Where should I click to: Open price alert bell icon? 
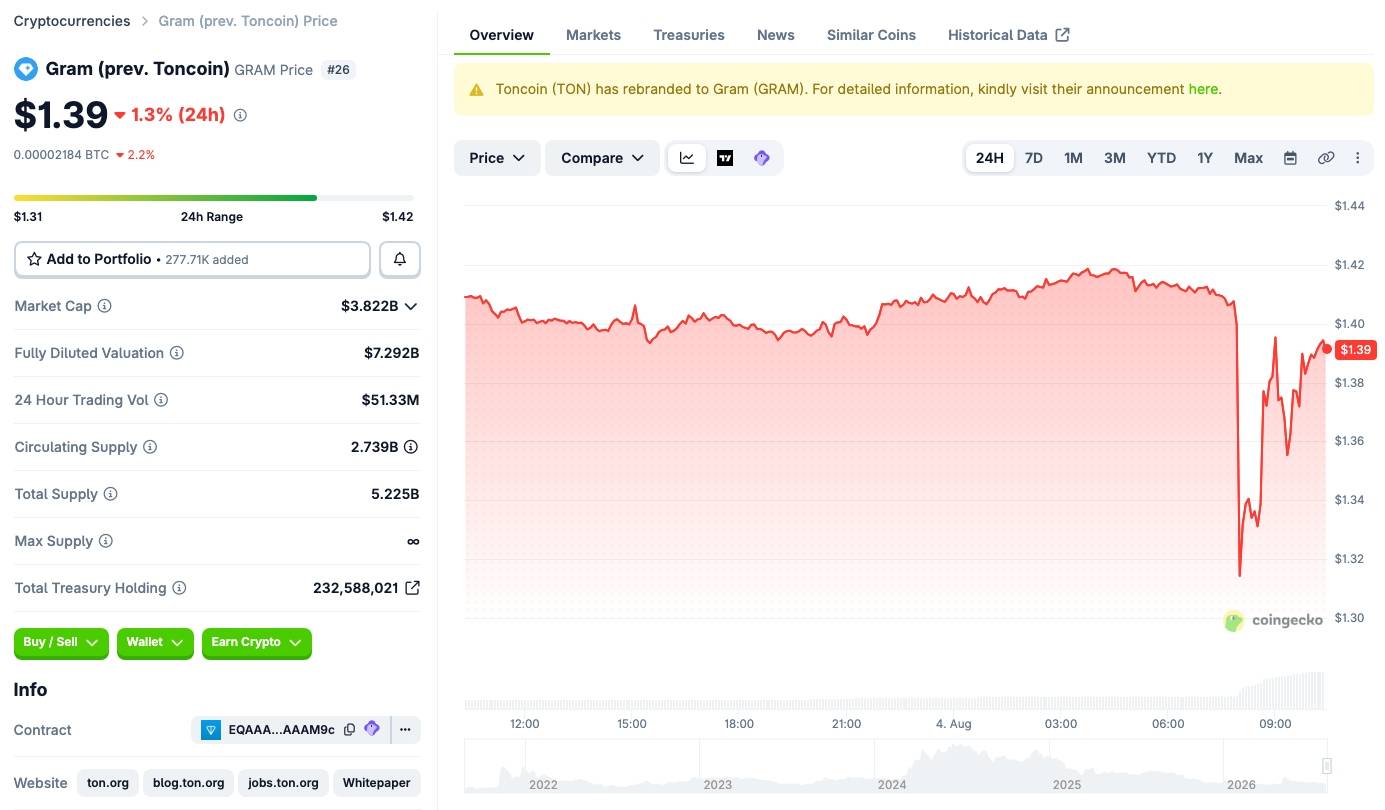(x=400, y=259)
